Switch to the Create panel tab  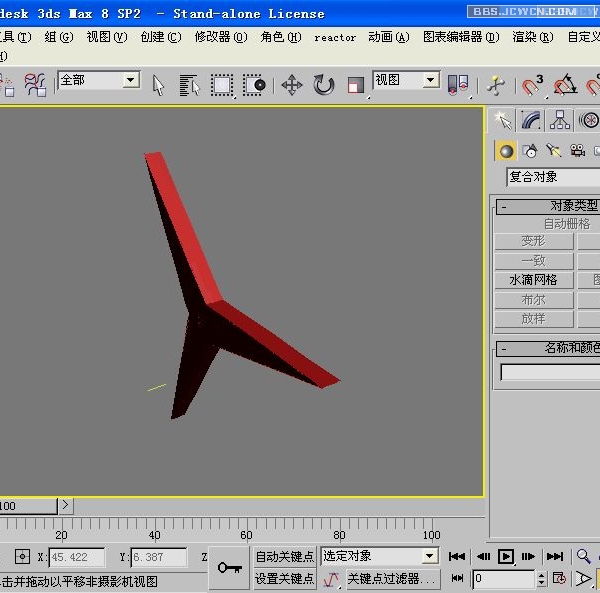point(502,120)
